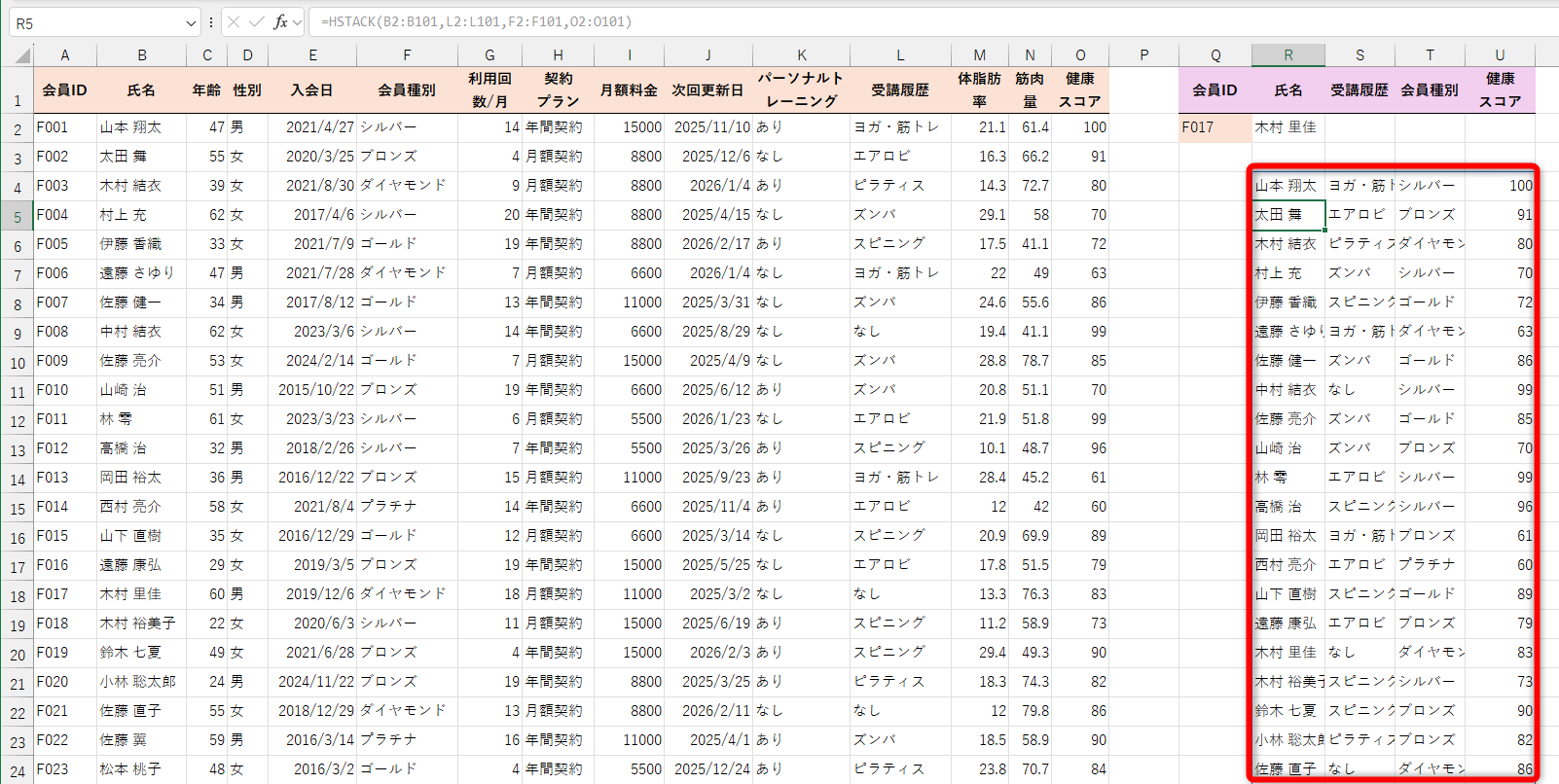Click cell 木村 里佳 in row 2 column R
This screenshot has height=784, width=1559.
pyautogui.click(x=1288, y=127)
